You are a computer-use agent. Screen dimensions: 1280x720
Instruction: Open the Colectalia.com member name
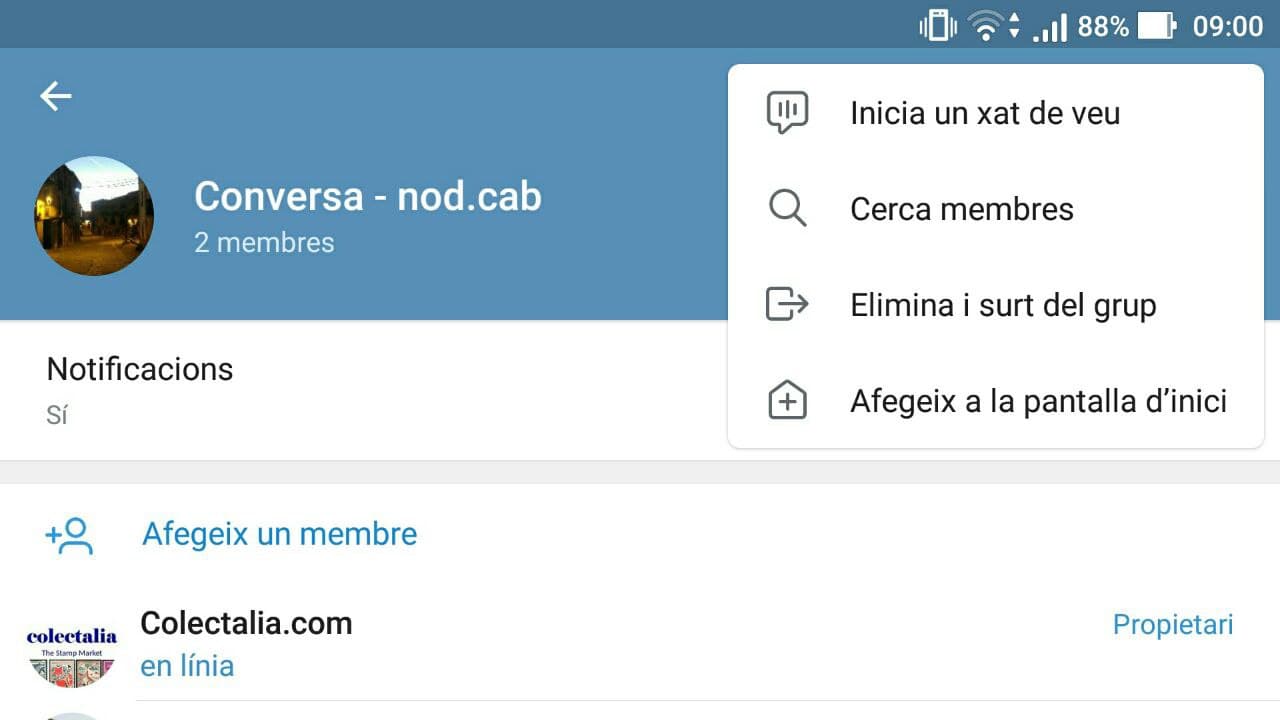(246, 623)
